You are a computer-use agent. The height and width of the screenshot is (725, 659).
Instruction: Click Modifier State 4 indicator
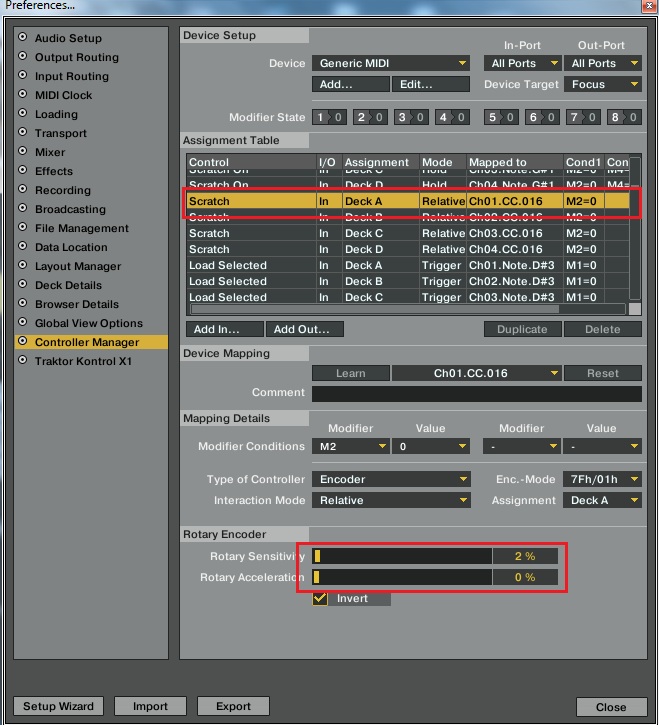pos(452,117)
